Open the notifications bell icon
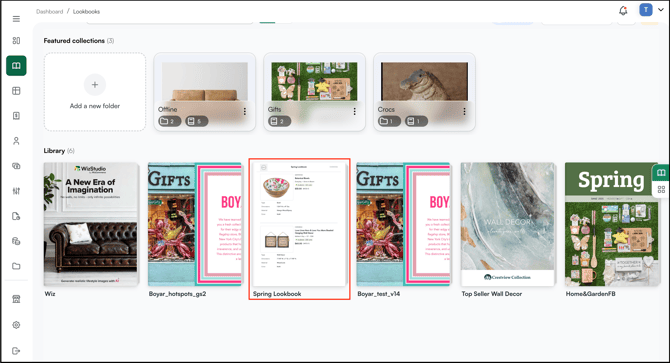 coord(623,10)
